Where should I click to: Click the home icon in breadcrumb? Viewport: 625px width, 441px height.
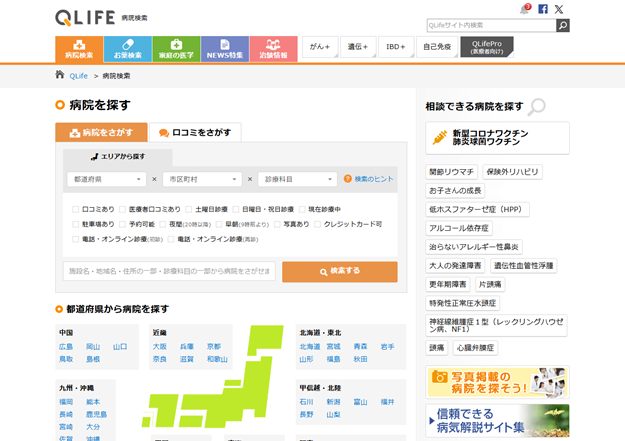point(60,75)
